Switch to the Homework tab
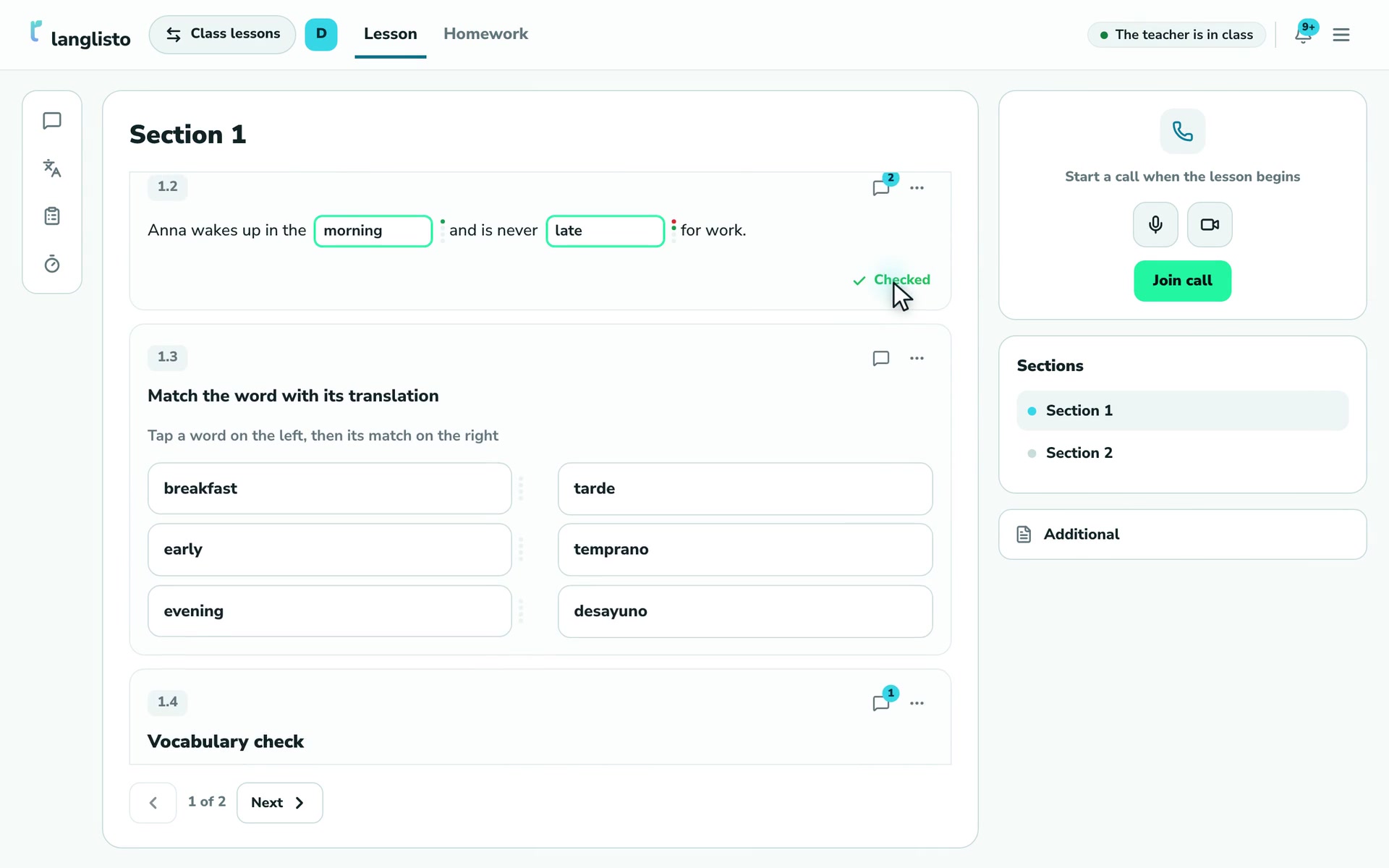This screenshot has width=1389, height=868. (x=486, y=34)
